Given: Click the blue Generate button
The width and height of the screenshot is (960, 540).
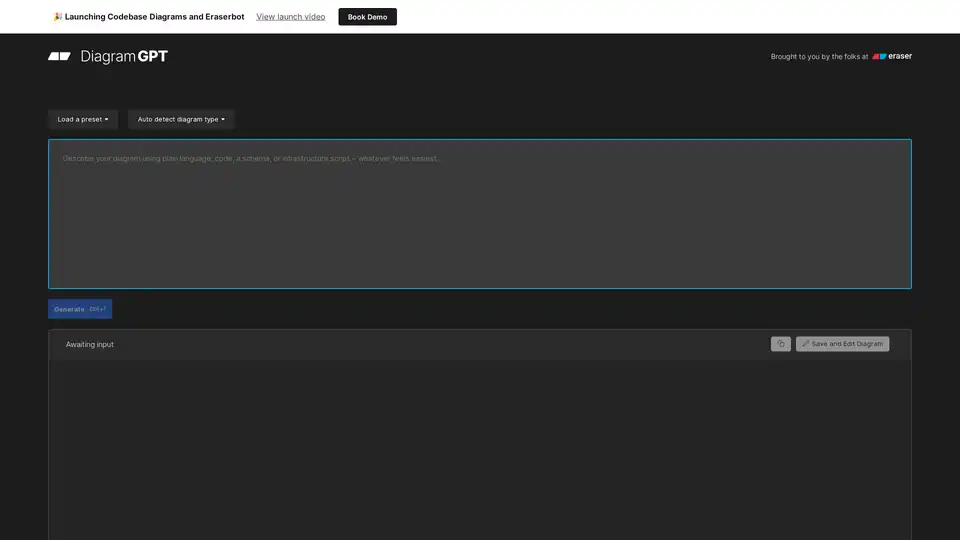Looking at the screenshot, I should [80, 309].
